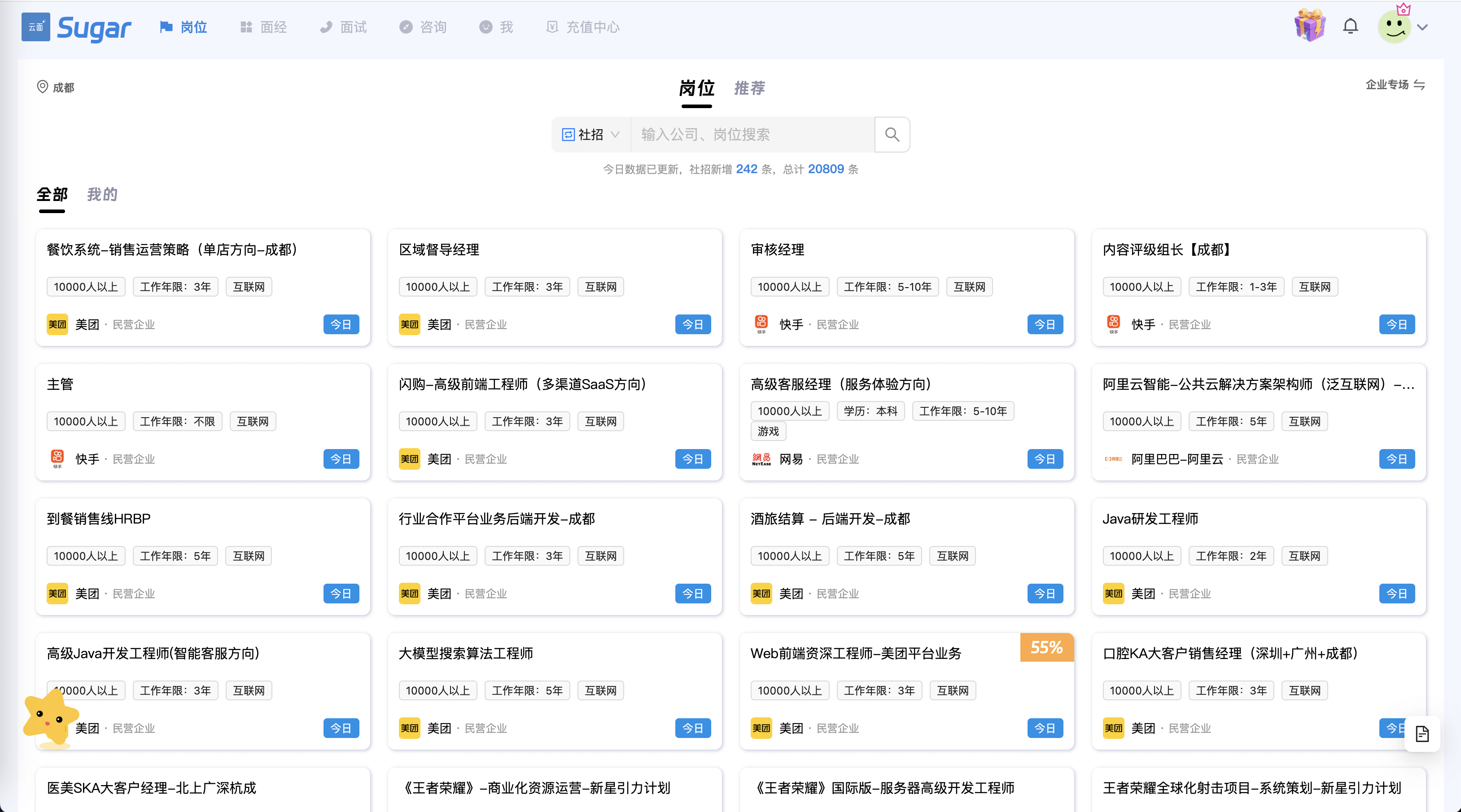Switch to the 我的 filter tab
This screenshot has height=812, width=1461.
coord(102,195)
